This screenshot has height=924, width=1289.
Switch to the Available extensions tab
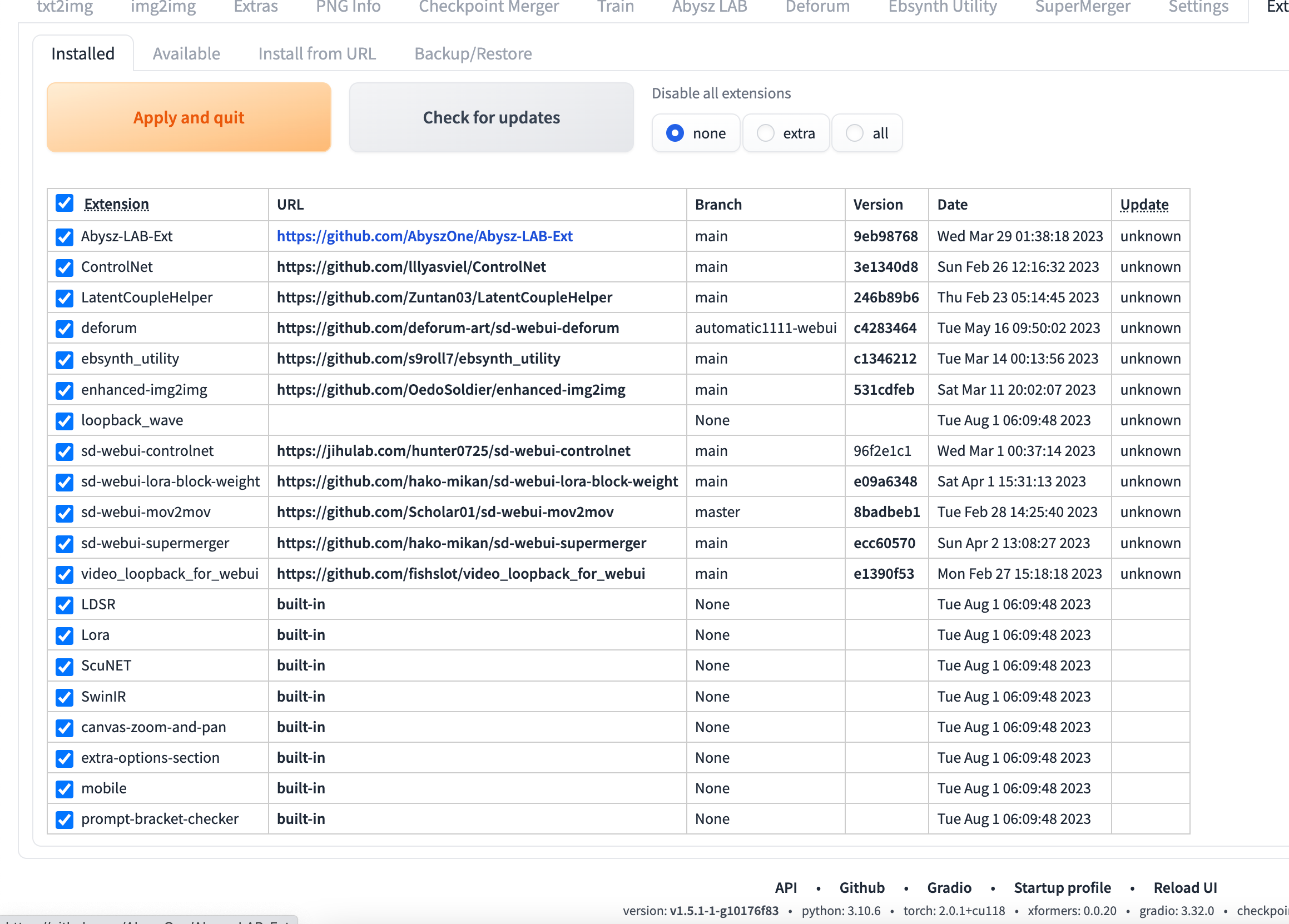tap(186, 53)
